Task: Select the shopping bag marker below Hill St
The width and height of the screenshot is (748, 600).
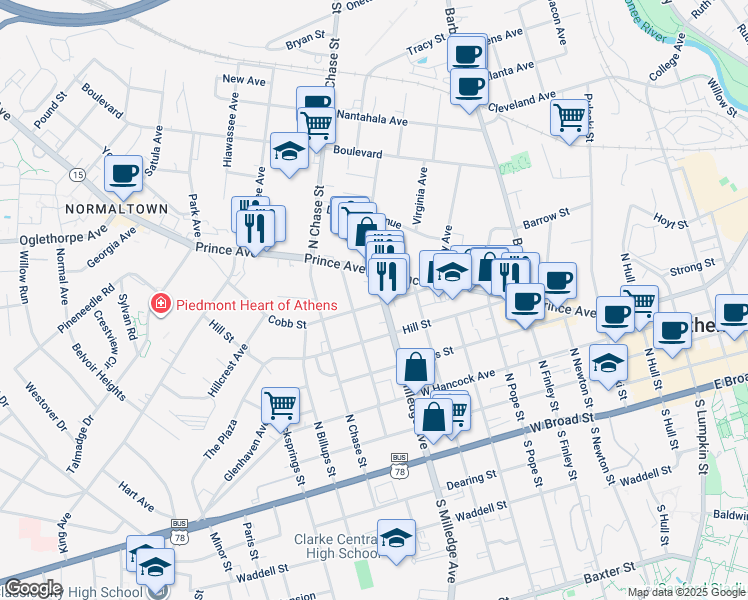Action: [415, 367]
